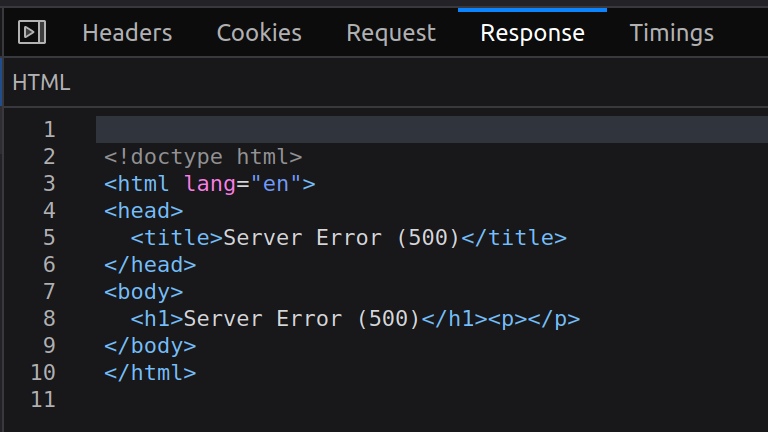The height and width of the screenshot is (432, 768).
Task: Click the opening '<head>' tag
Action: point(144,211)
